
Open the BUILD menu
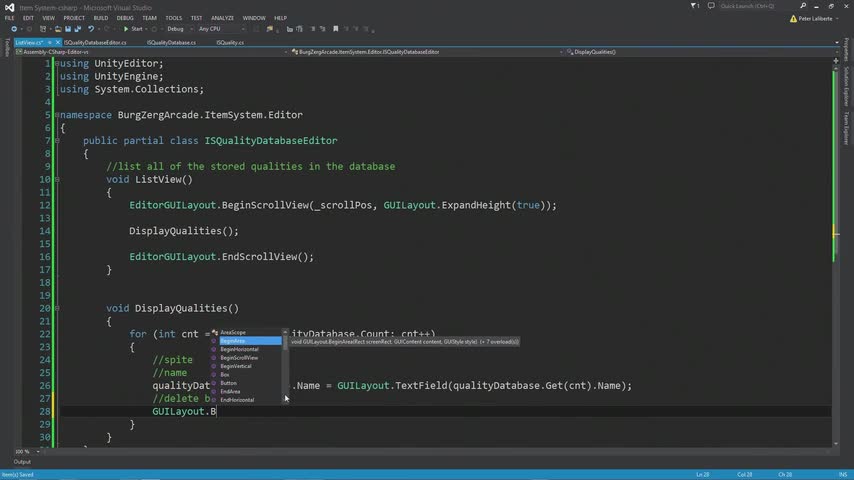click(101, 18)
